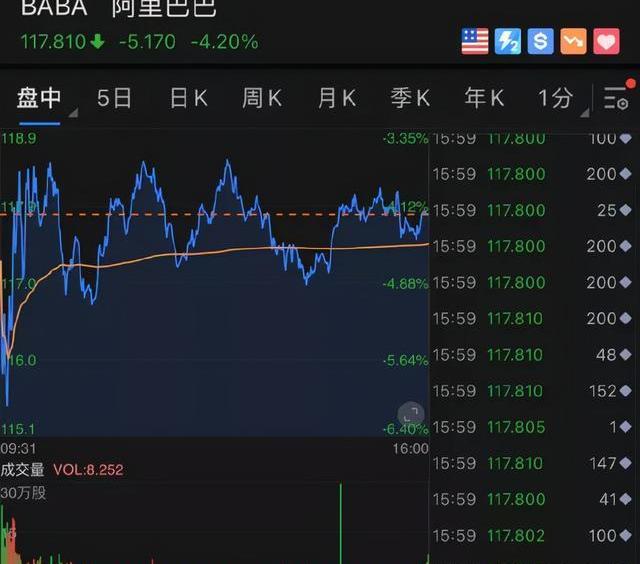Select trade row with volume 41
Viewport: 640px width, 564px height.
click(x=532, y=499)
